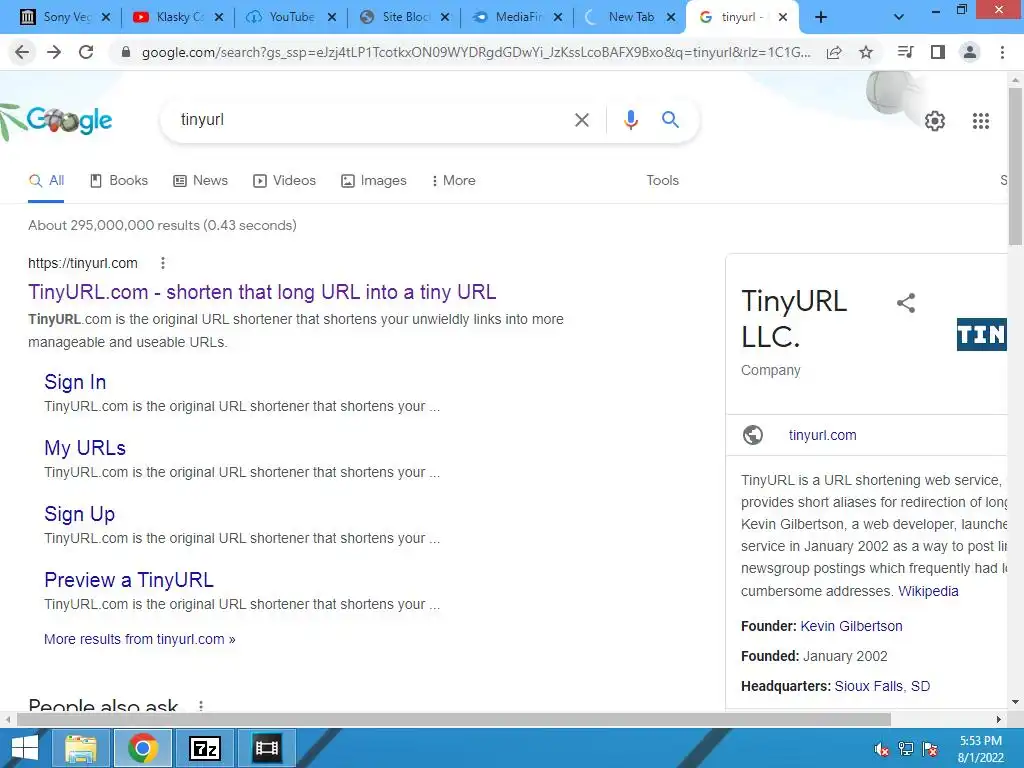Open Google quick settings gear

pyautogui.click(x=935, y=121)
